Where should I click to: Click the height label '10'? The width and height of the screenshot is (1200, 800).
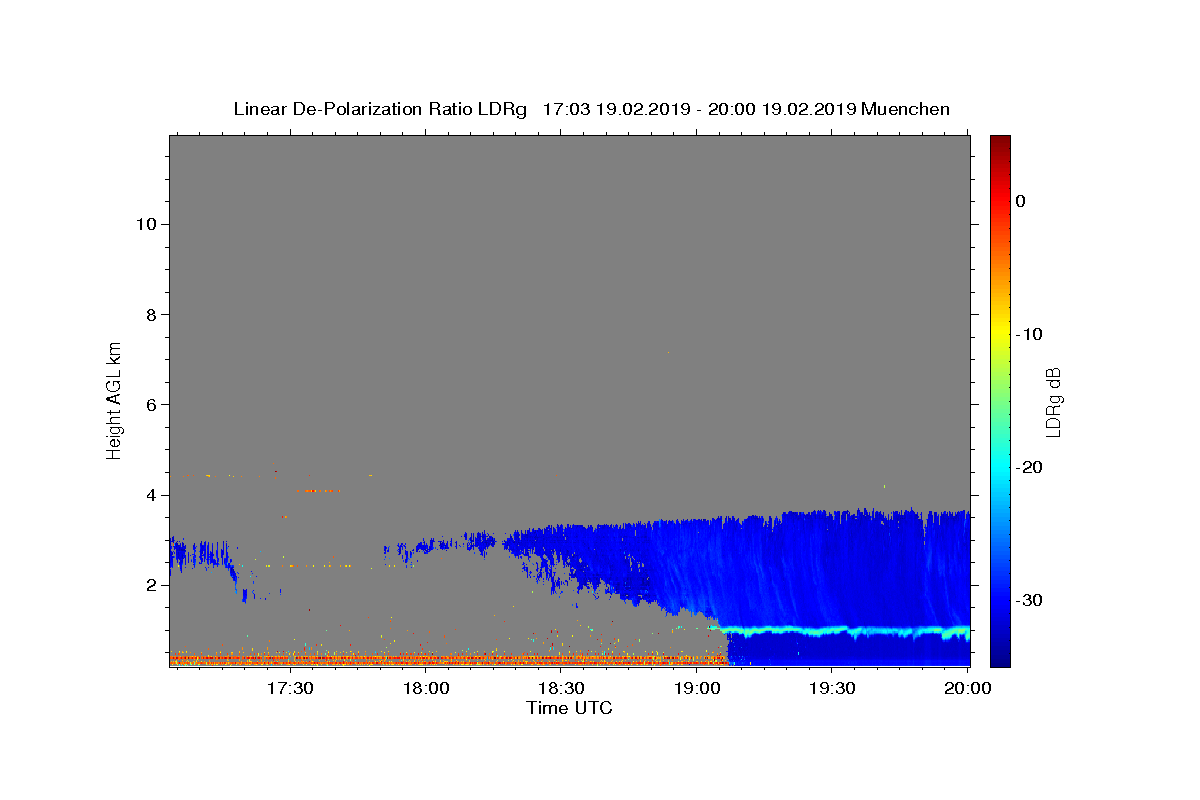(145, 224)
